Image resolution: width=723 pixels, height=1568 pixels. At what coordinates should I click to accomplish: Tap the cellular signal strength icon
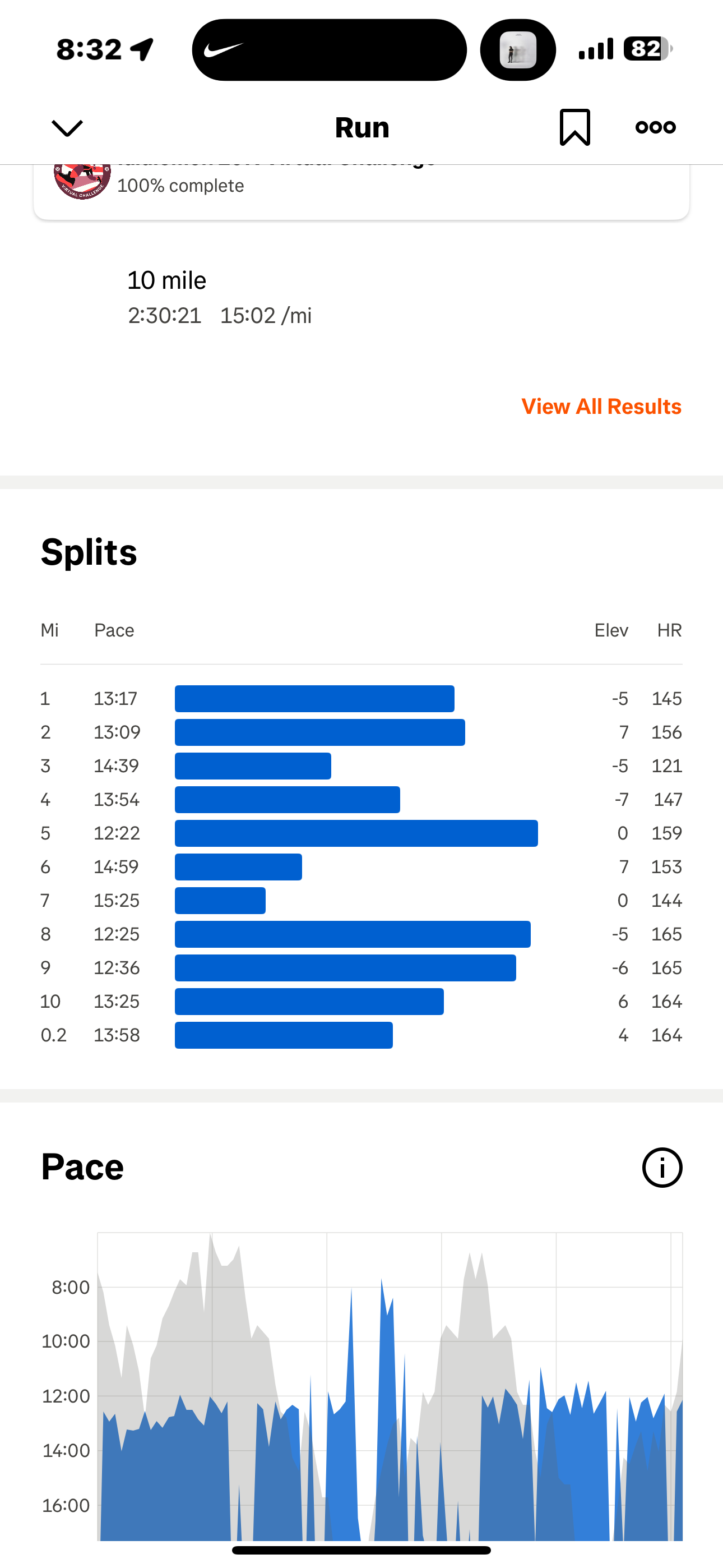click(595, 49)
